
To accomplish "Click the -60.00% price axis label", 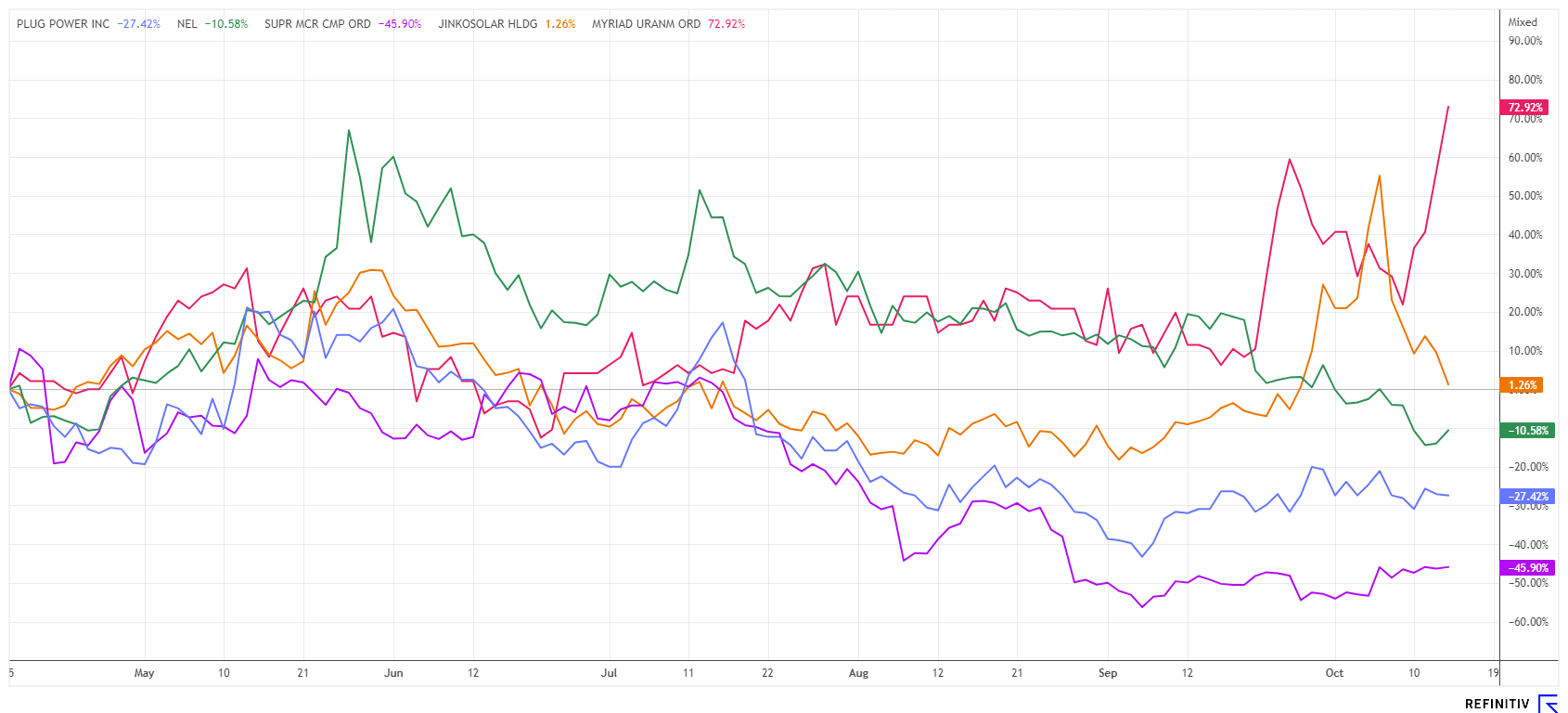I will [x=1525, y=622].
